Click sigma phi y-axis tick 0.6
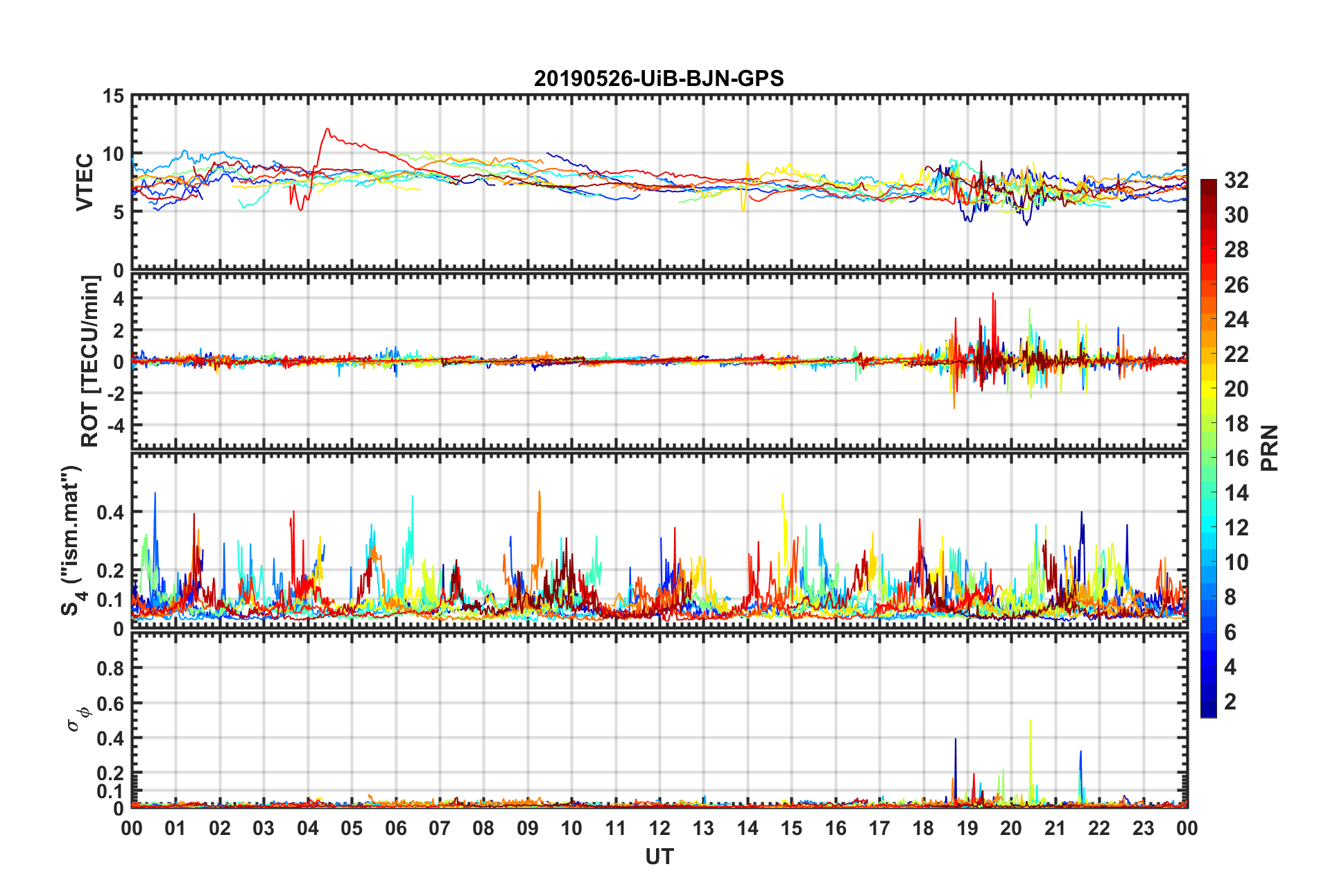Screen dimensions: 1319x896 pos(110,703)
